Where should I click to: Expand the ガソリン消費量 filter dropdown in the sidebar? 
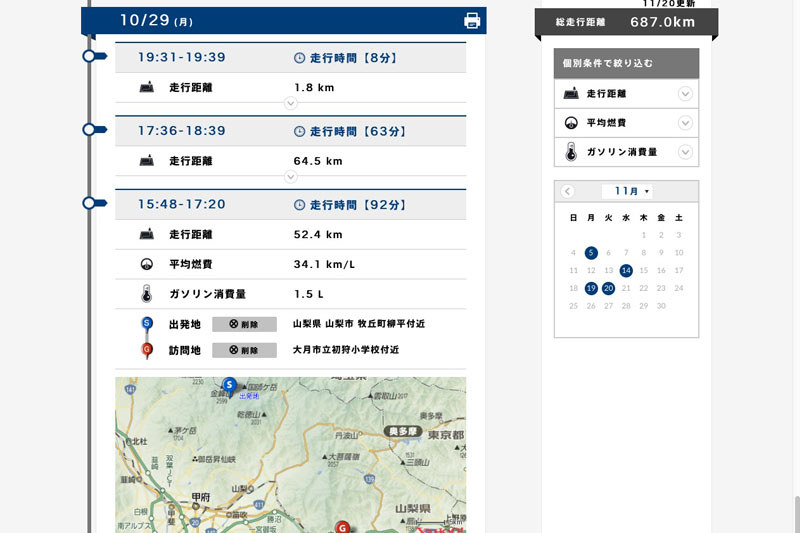(685, 152)
